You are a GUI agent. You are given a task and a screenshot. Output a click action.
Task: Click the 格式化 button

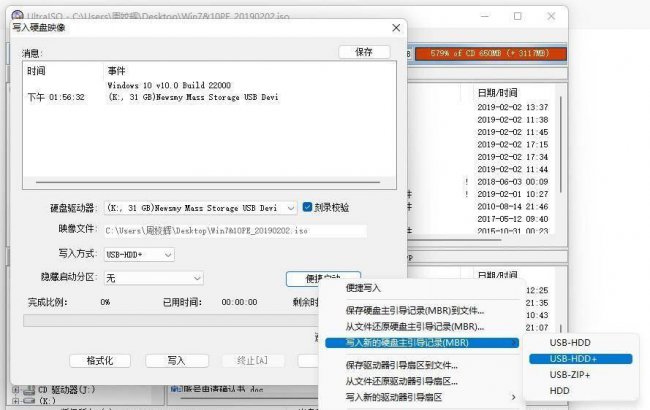pos(100,360)
